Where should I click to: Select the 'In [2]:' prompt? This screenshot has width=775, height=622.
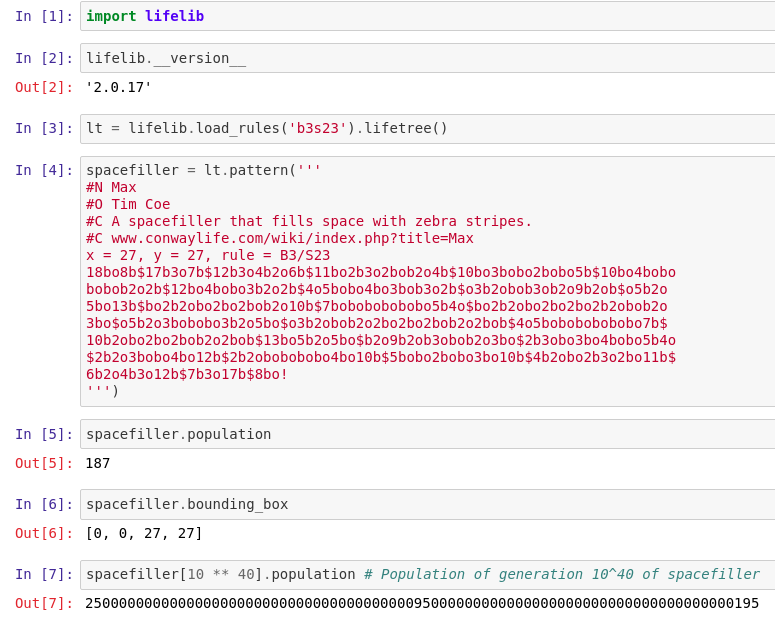pyautogui.click(x=44, y=58)
